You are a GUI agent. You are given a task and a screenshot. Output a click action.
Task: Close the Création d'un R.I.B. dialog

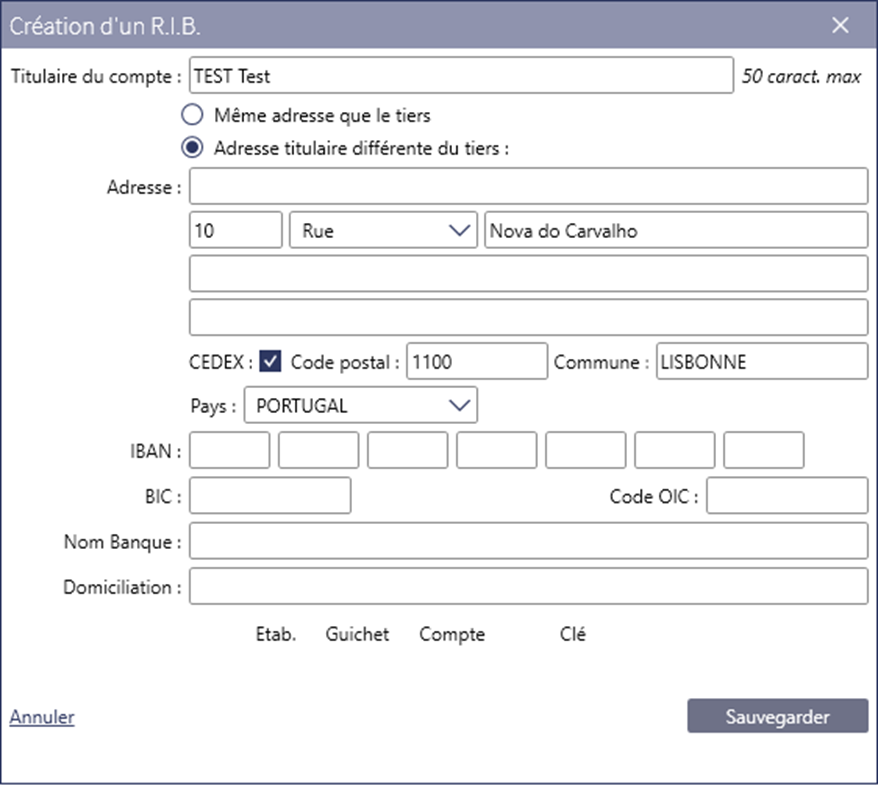click(x=840, y=25)
